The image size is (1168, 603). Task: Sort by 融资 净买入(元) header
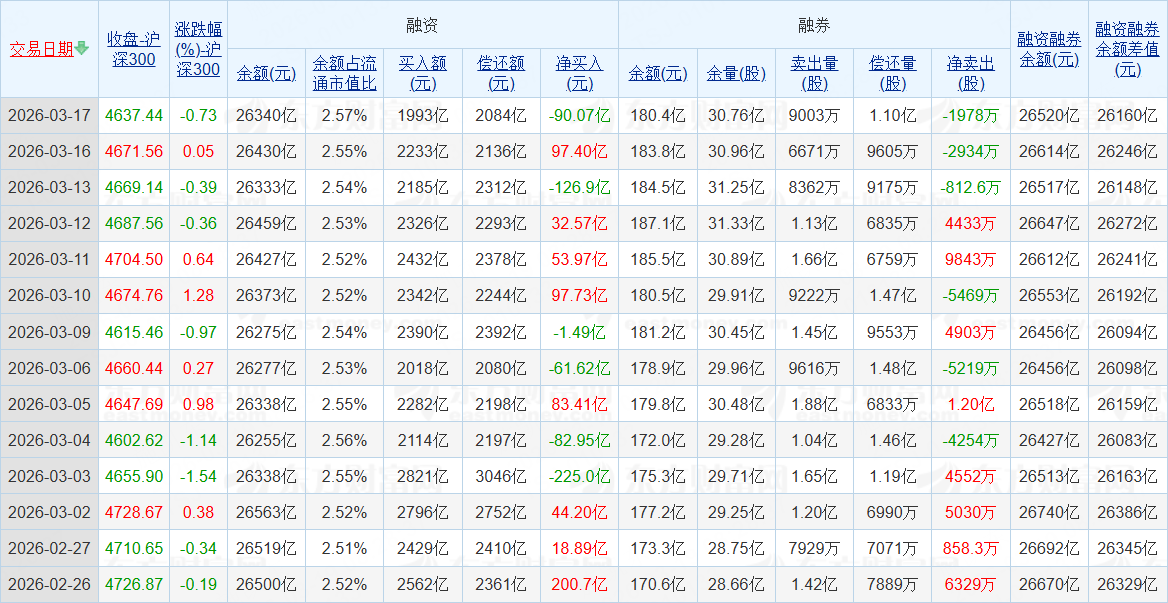[580, 74]
